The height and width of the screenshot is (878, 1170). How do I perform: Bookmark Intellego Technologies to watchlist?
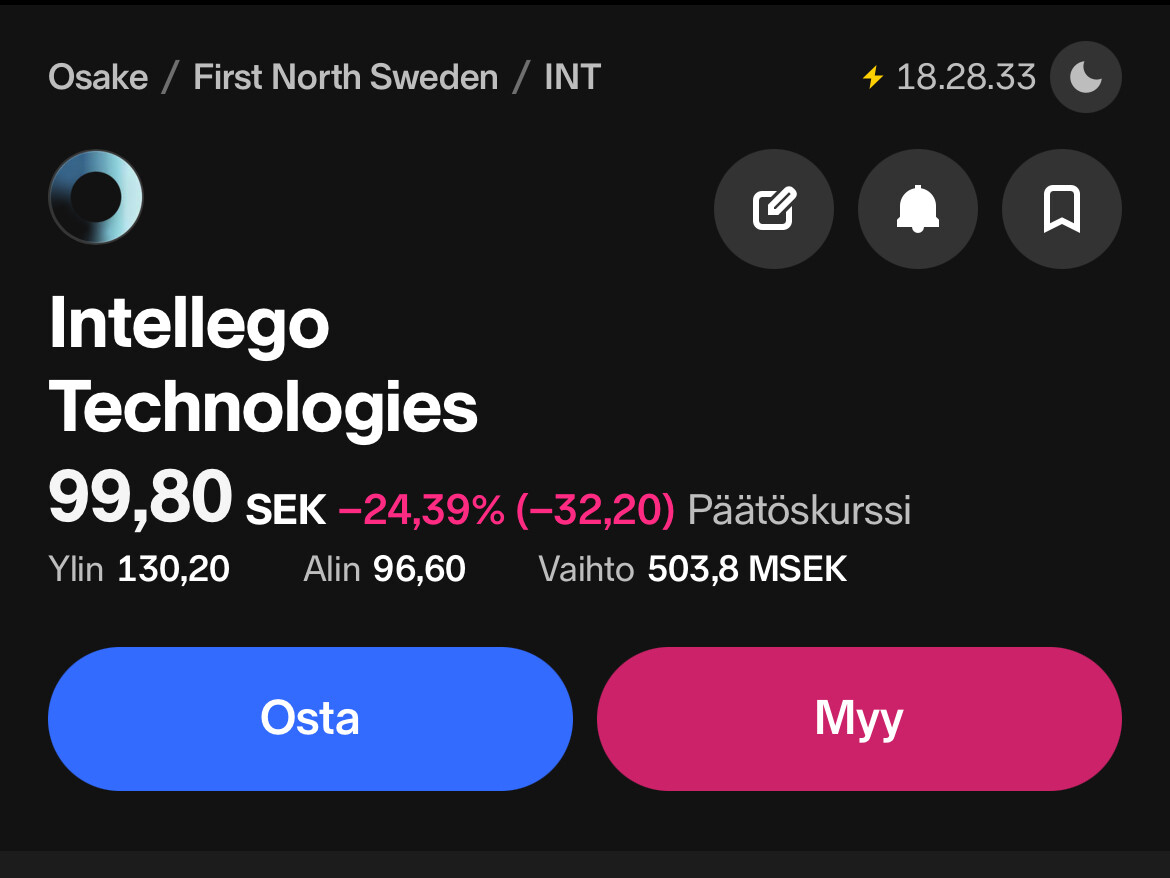click(1062, 209)
